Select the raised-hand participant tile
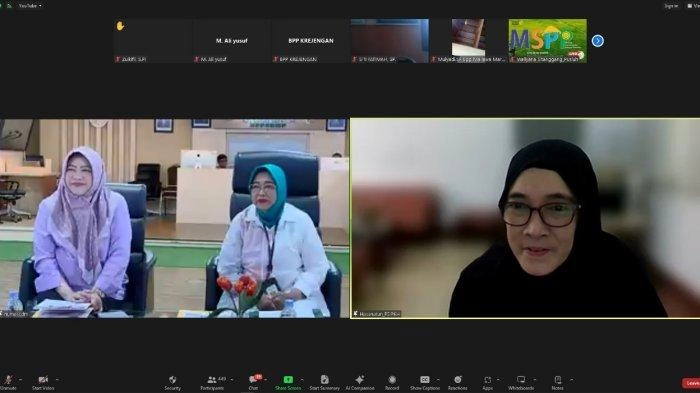The height and width of the screenshot is (393, 700). point(153,41)
